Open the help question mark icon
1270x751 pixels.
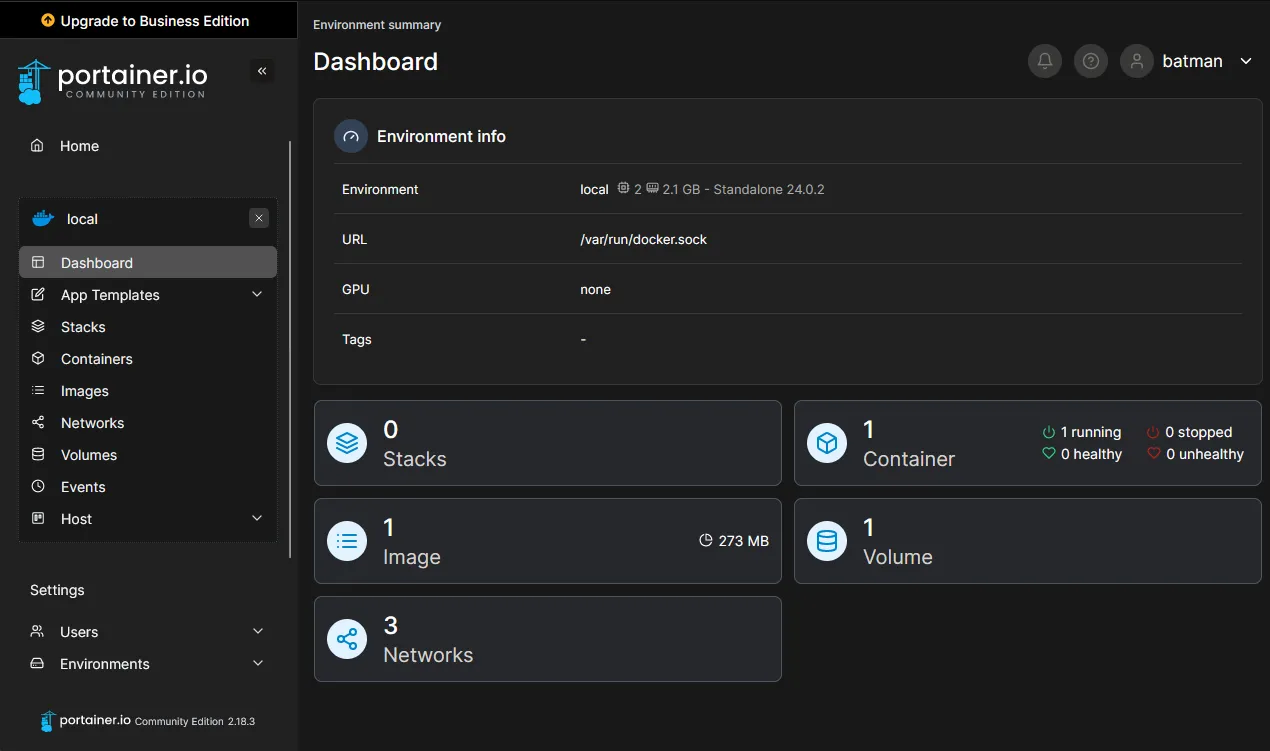(1090, 61)
